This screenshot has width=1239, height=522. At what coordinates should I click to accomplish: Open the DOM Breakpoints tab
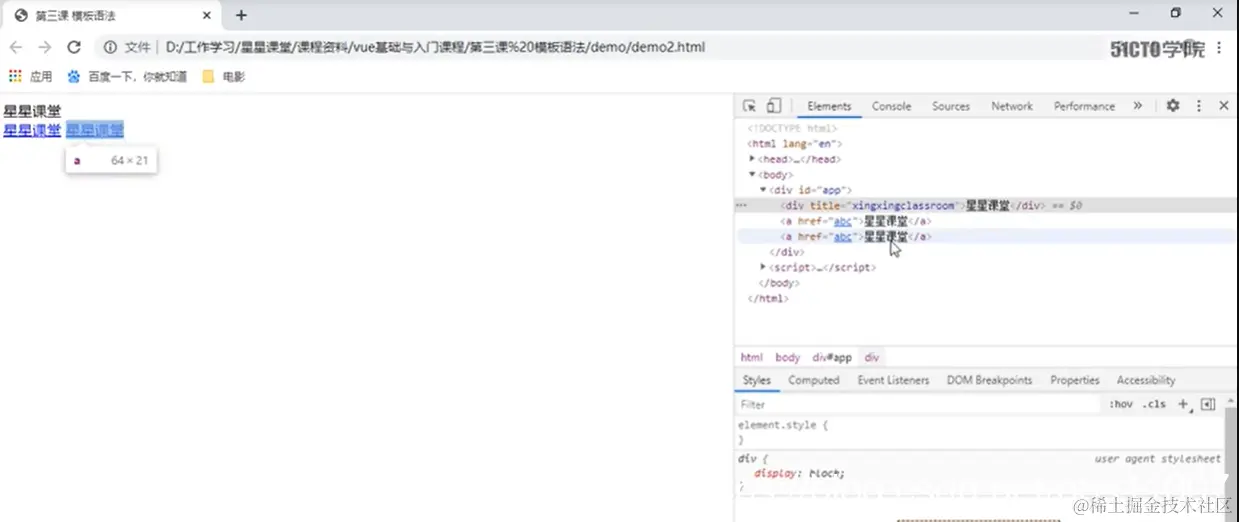989,380
